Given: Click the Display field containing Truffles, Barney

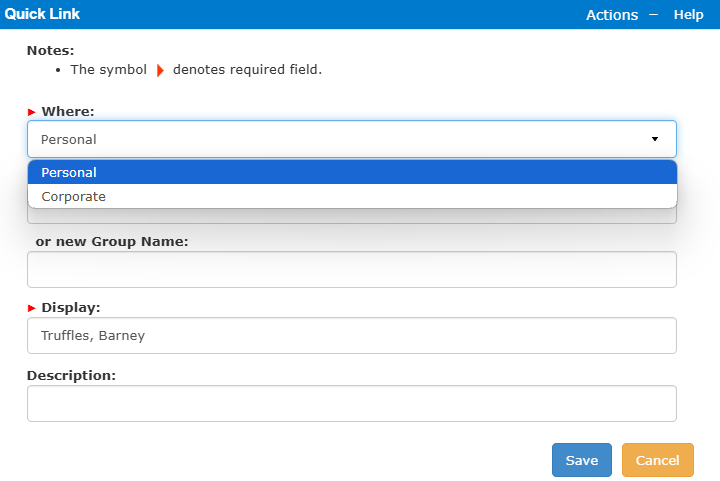Looking at the screenshot, I should (x=352, y=336).
